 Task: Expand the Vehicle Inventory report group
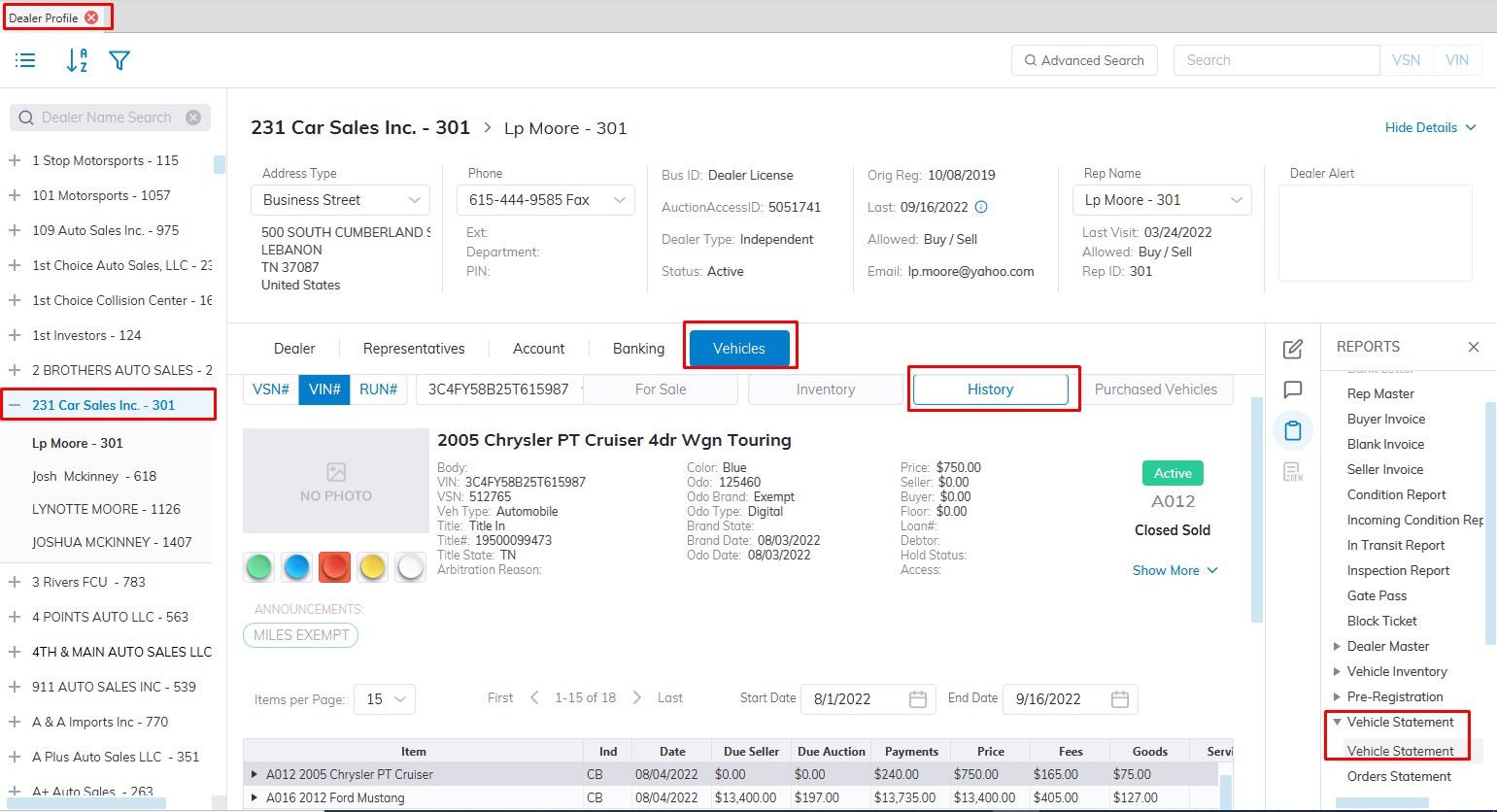(1337, 672)
